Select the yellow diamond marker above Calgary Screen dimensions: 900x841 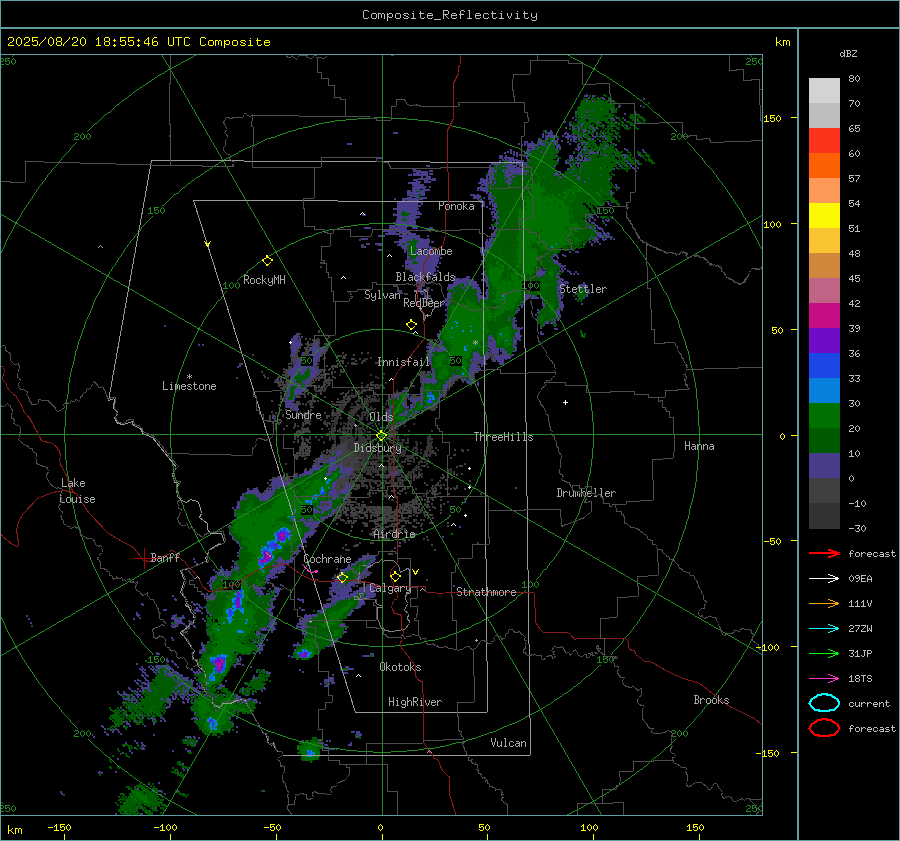[395, 576]
